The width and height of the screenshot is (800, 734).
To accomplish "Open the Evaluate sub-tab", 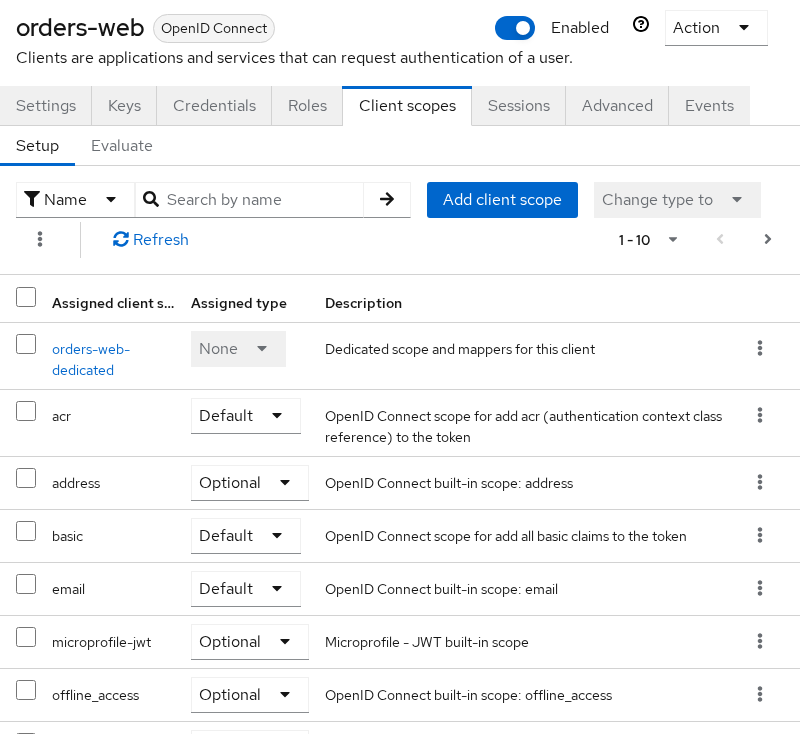I will coord(121,146).
